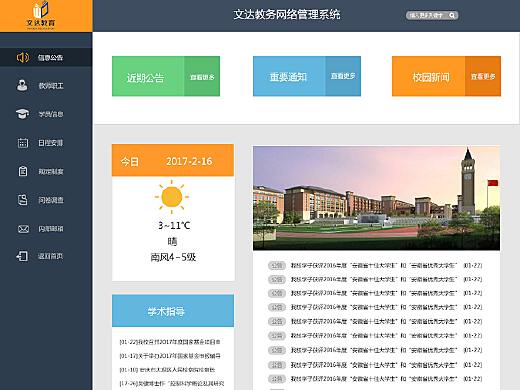This screenshot has width=520, height=390.
Task: Open the 内部邮箱 envelope icon
Action: click(23, 229)
